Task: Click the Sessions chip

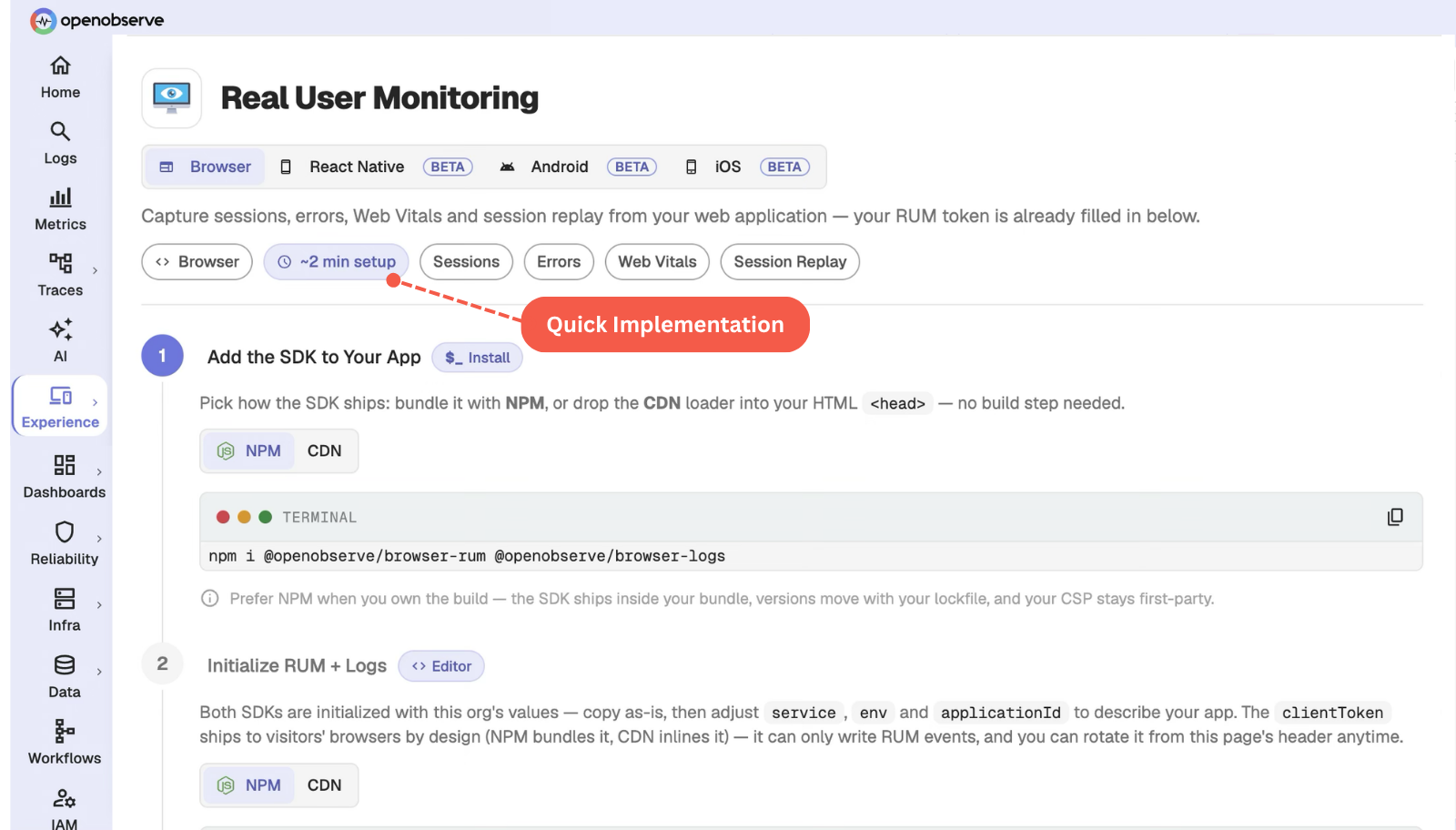Action: tap(466, 261)
